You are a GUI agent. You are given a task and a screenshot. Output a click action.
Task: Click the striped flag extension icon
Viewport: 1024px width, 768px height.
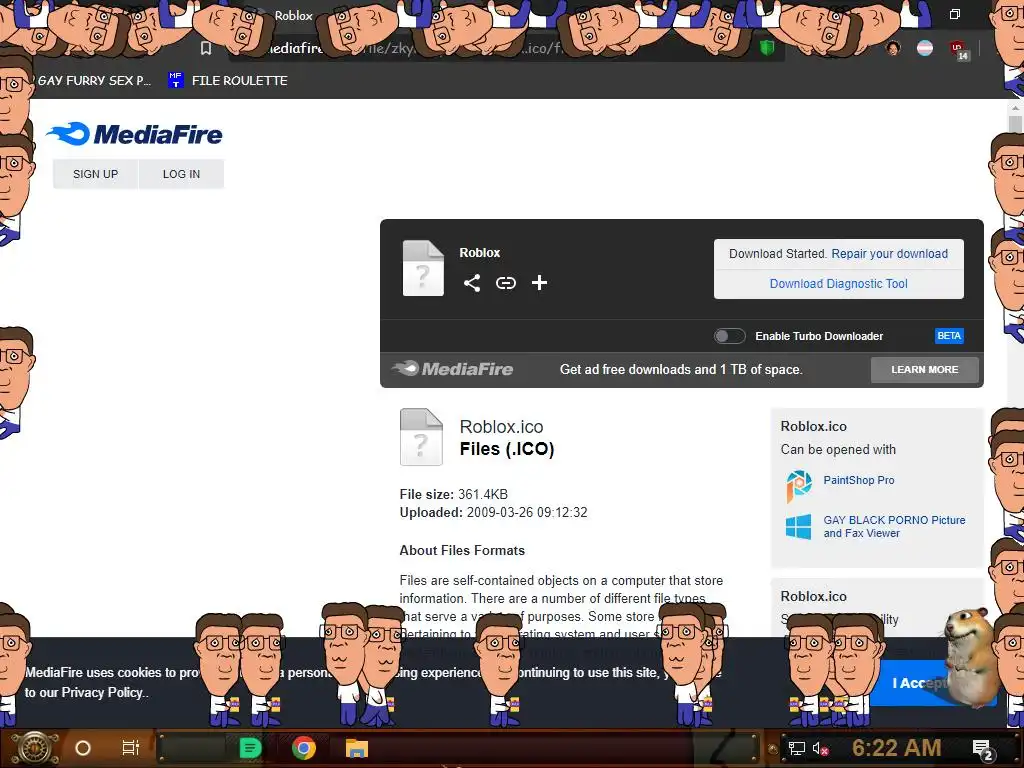pyautogui.click(x=925, y=48)
